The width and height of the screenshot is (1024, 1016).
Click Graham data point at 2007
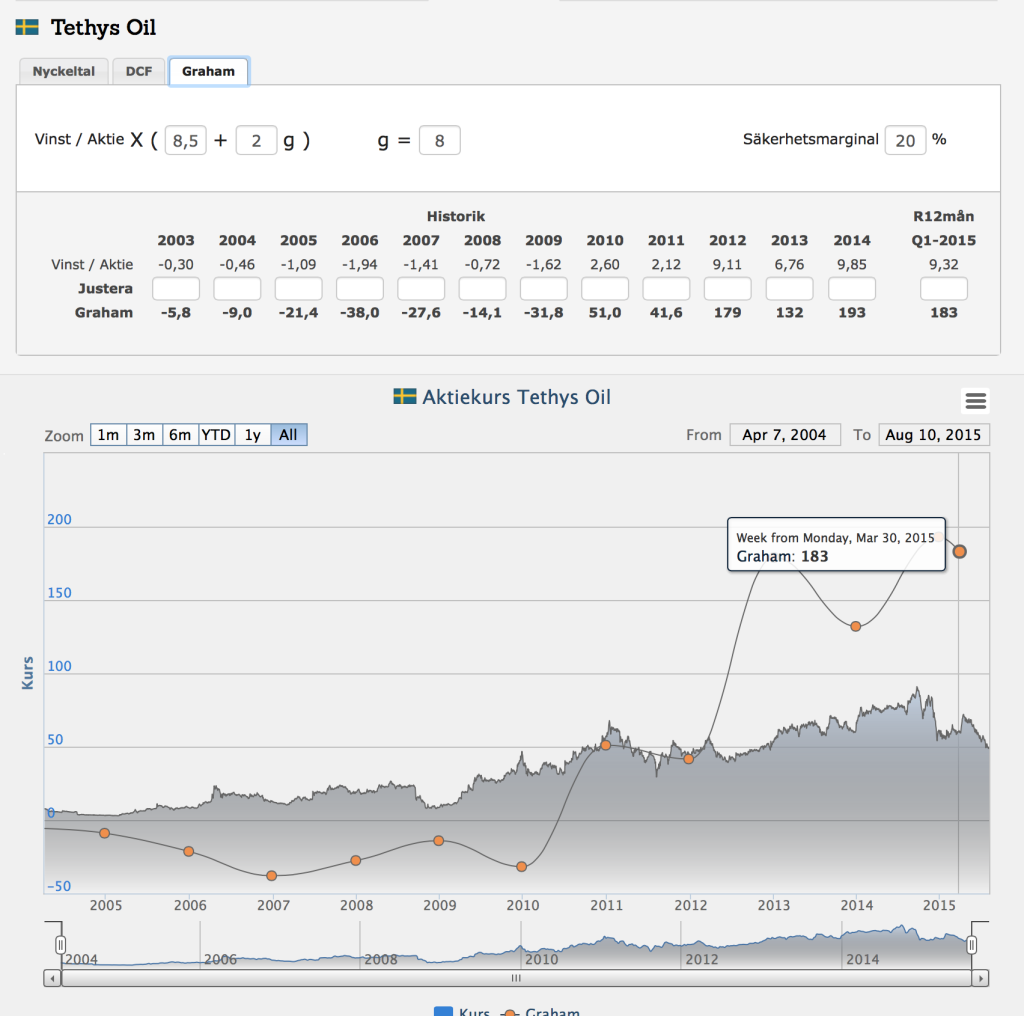(272, 876)
